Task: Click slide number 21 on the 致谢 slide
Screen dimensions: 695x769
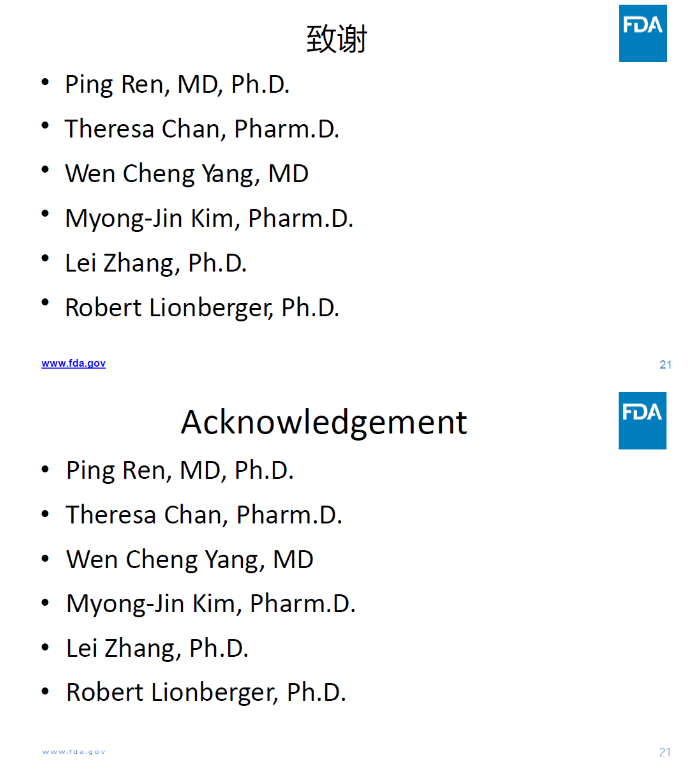Action: coord(665,365)
